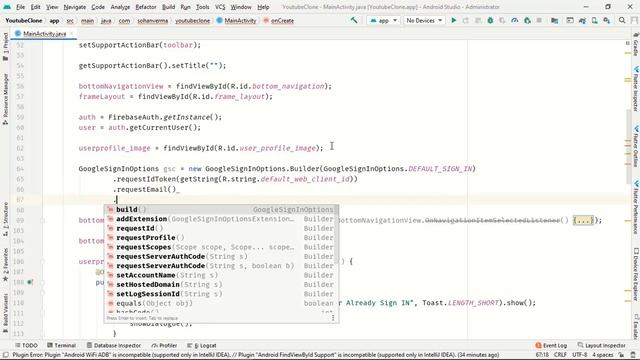
Task: Click the Apply Changes and Restart Activity icon
Action: [466, 20]
